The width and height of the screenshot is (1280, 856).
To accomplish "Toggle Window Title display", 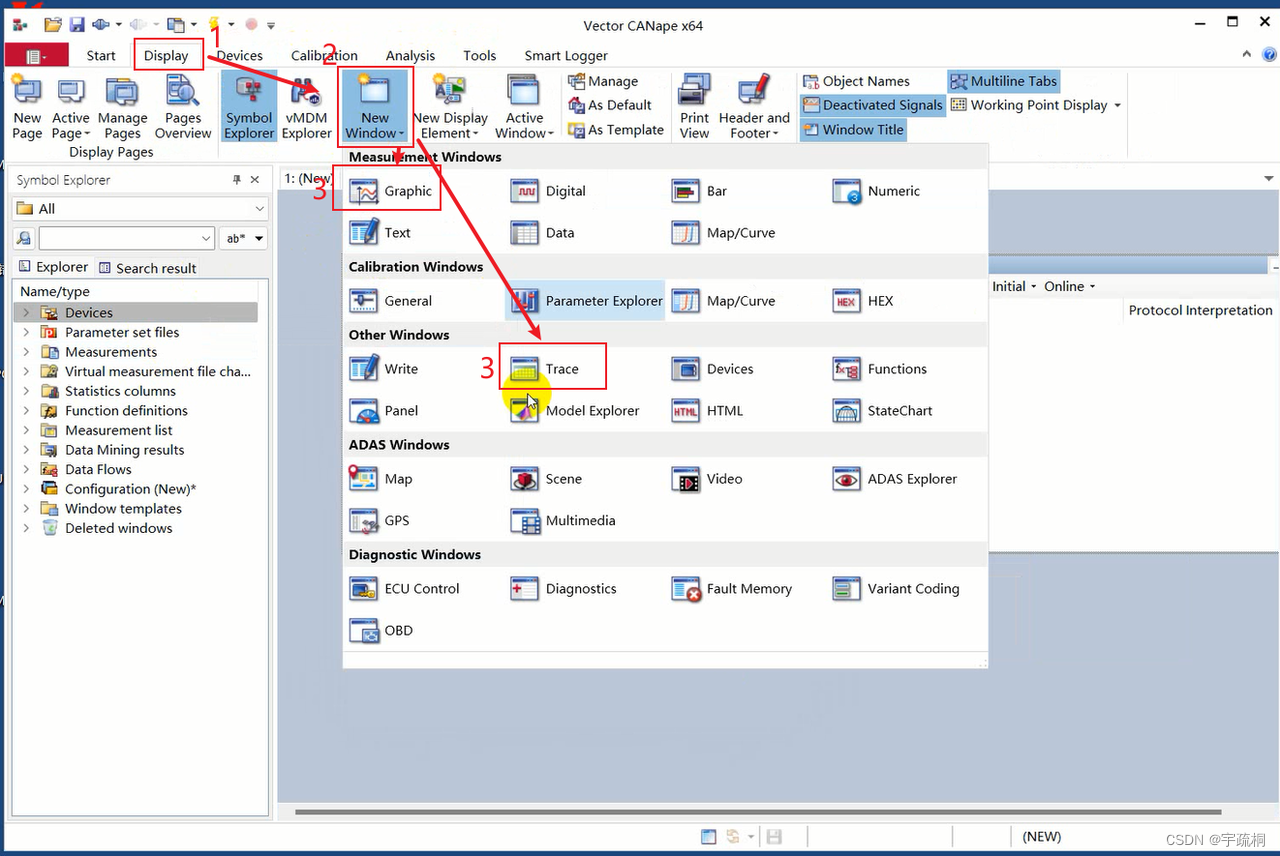I will 853,129.
